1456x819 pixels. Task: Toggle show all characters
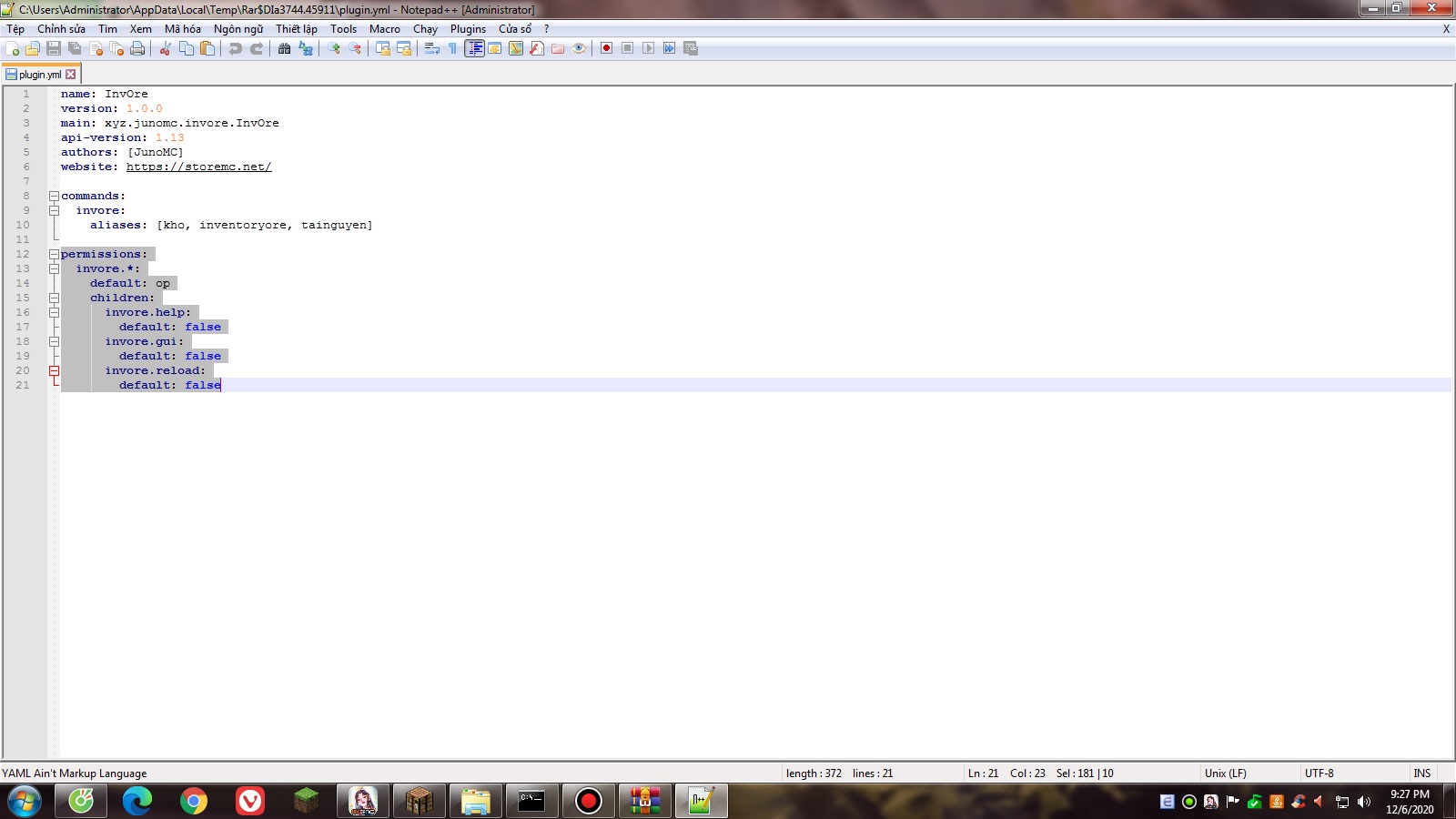(x=453, y=48)
